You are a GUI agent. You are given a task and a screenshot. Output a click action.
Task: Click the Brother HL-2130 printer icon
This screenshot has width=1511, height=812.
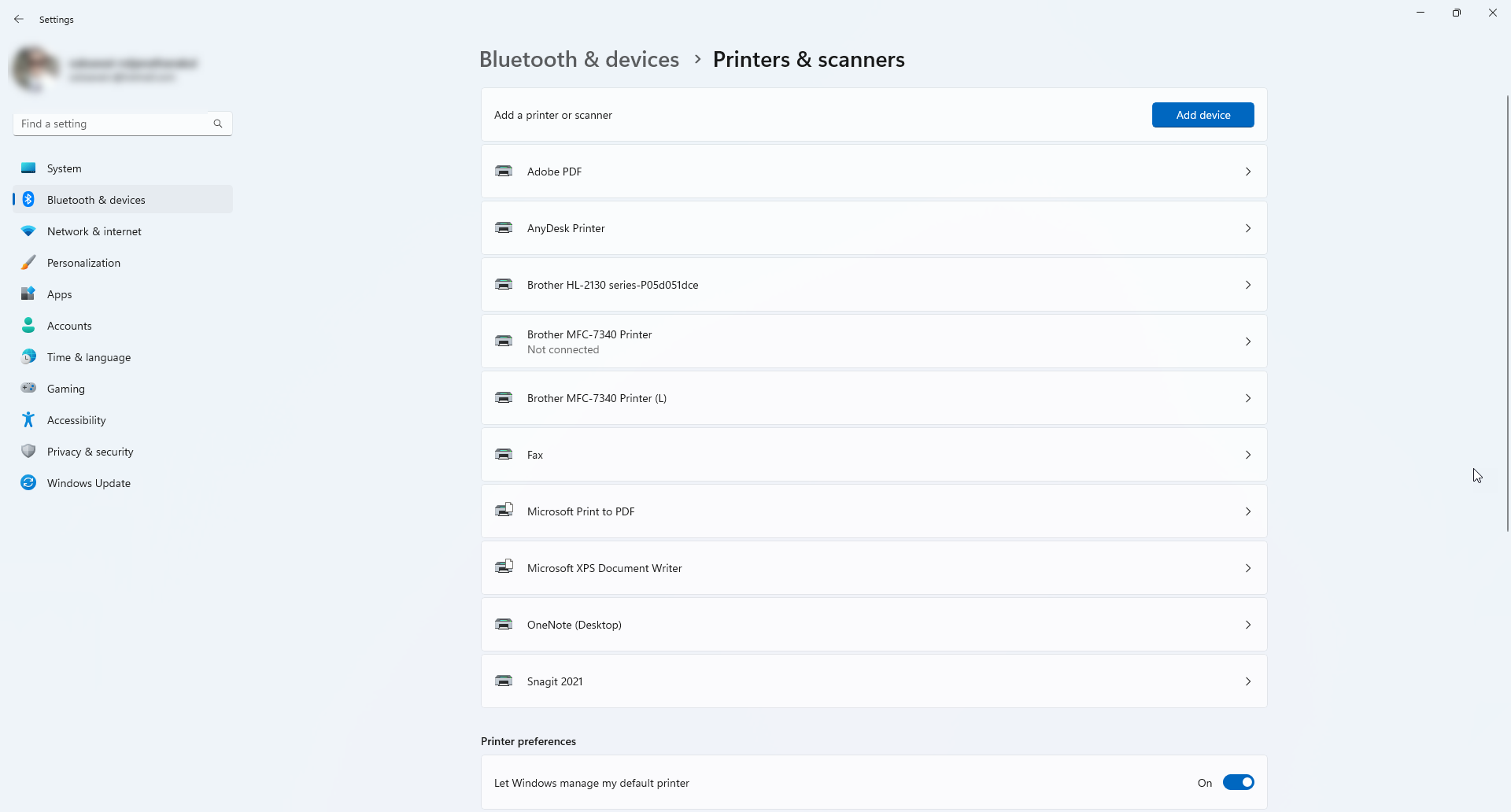click(x=504, y=284)
